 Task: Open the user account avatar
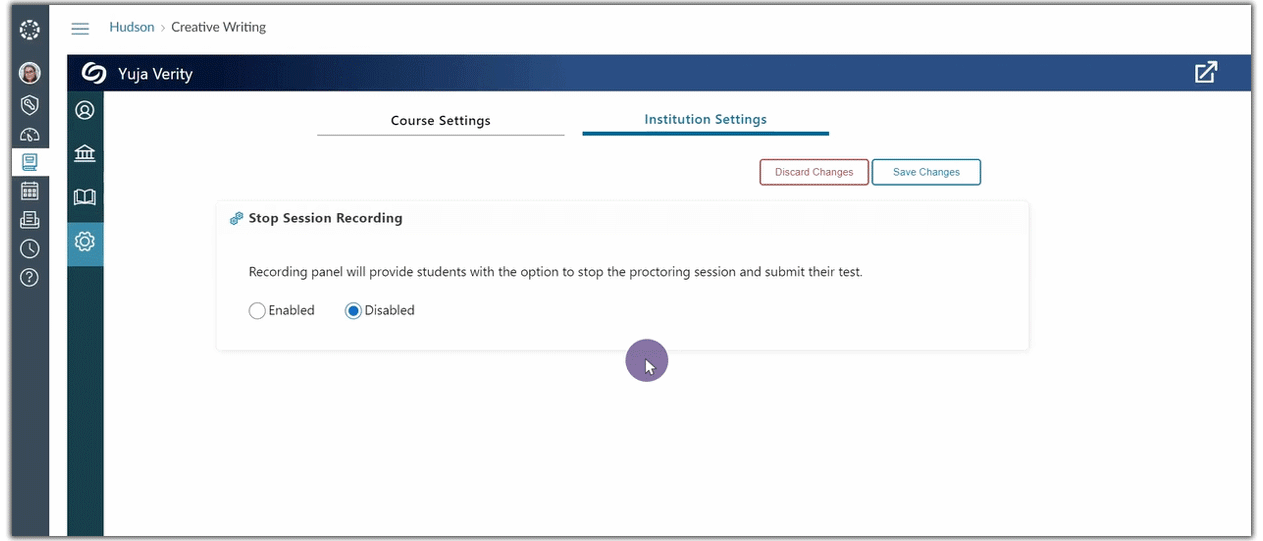tap(30, 73)
